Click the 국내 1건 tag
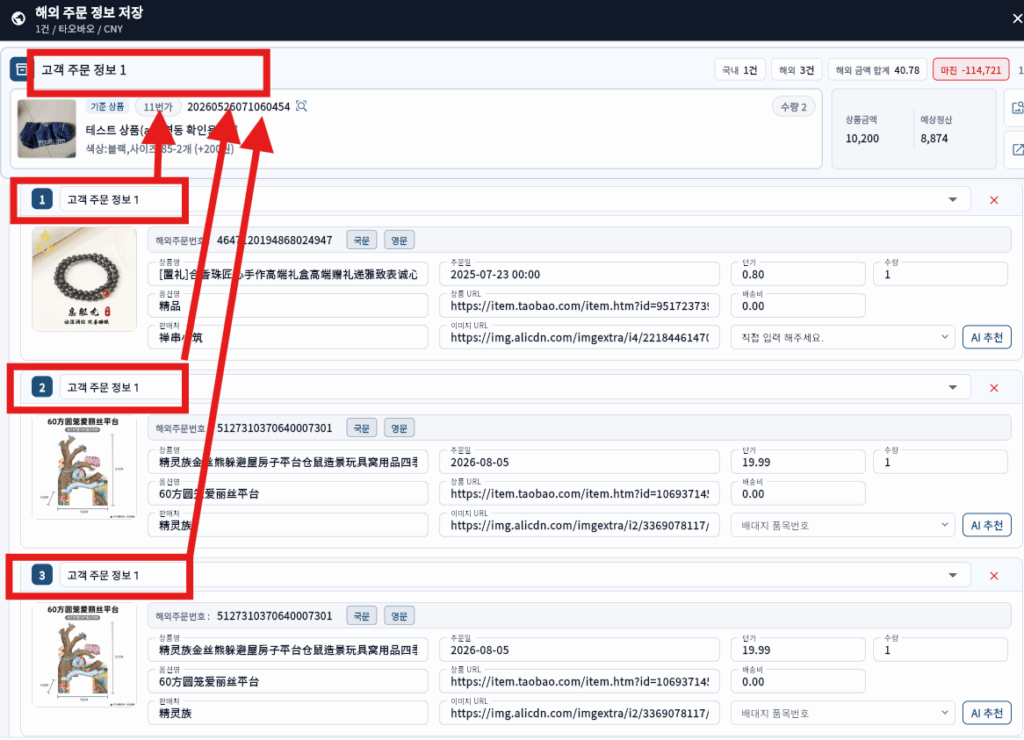The width and height of the screenshot is (1024, 740). (739, 70)
